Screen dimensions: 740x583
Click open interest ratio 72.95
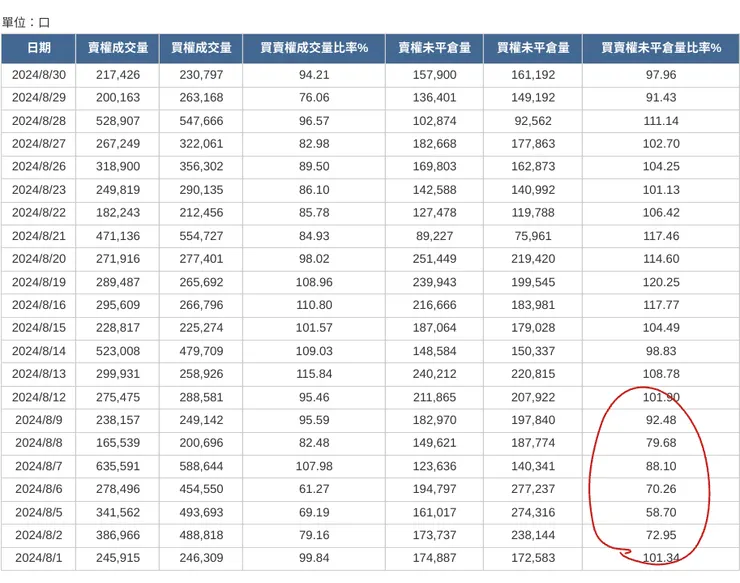click(x=661, y=535)
